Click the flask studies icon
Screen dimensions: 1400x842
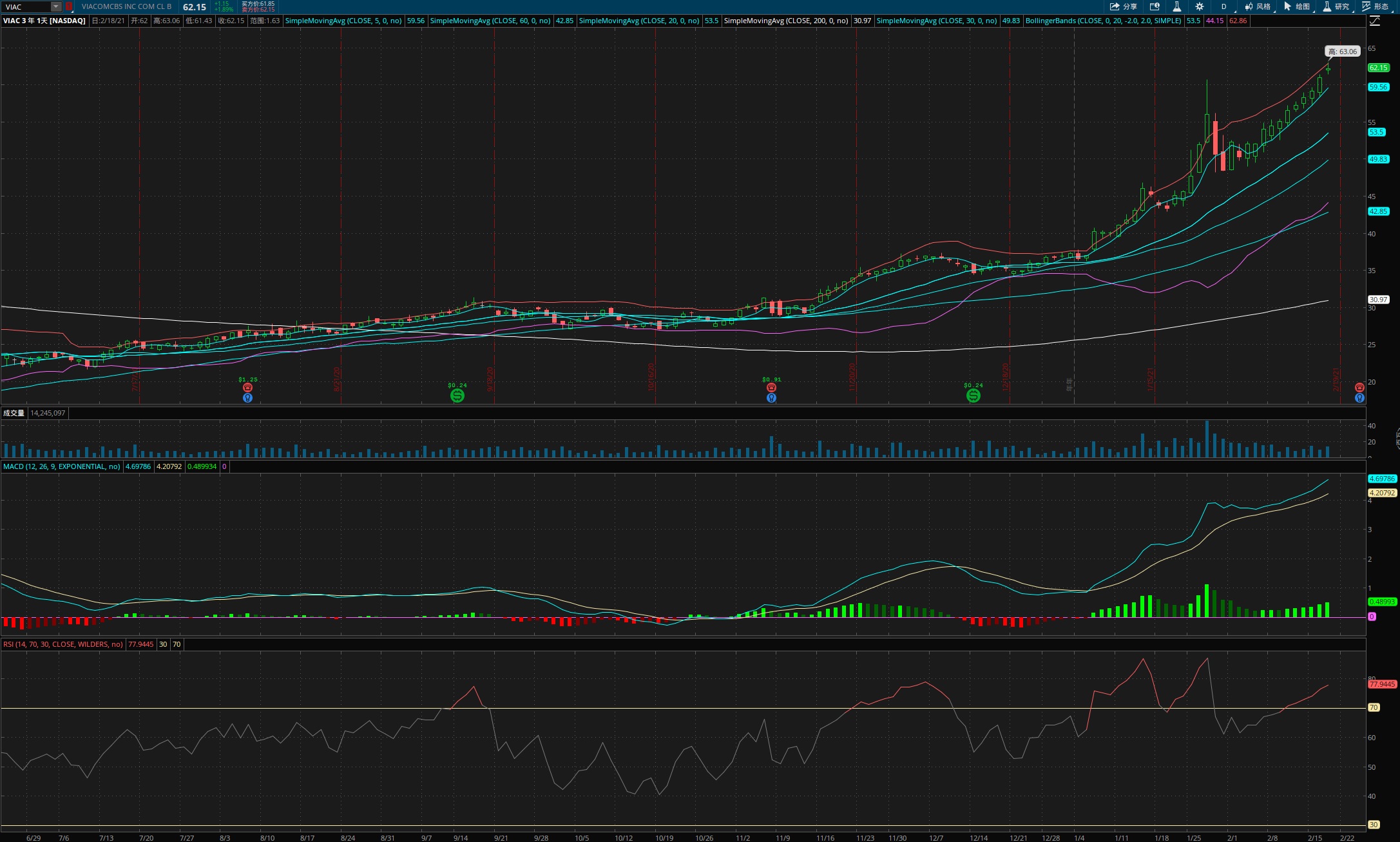click(1176, 6)
